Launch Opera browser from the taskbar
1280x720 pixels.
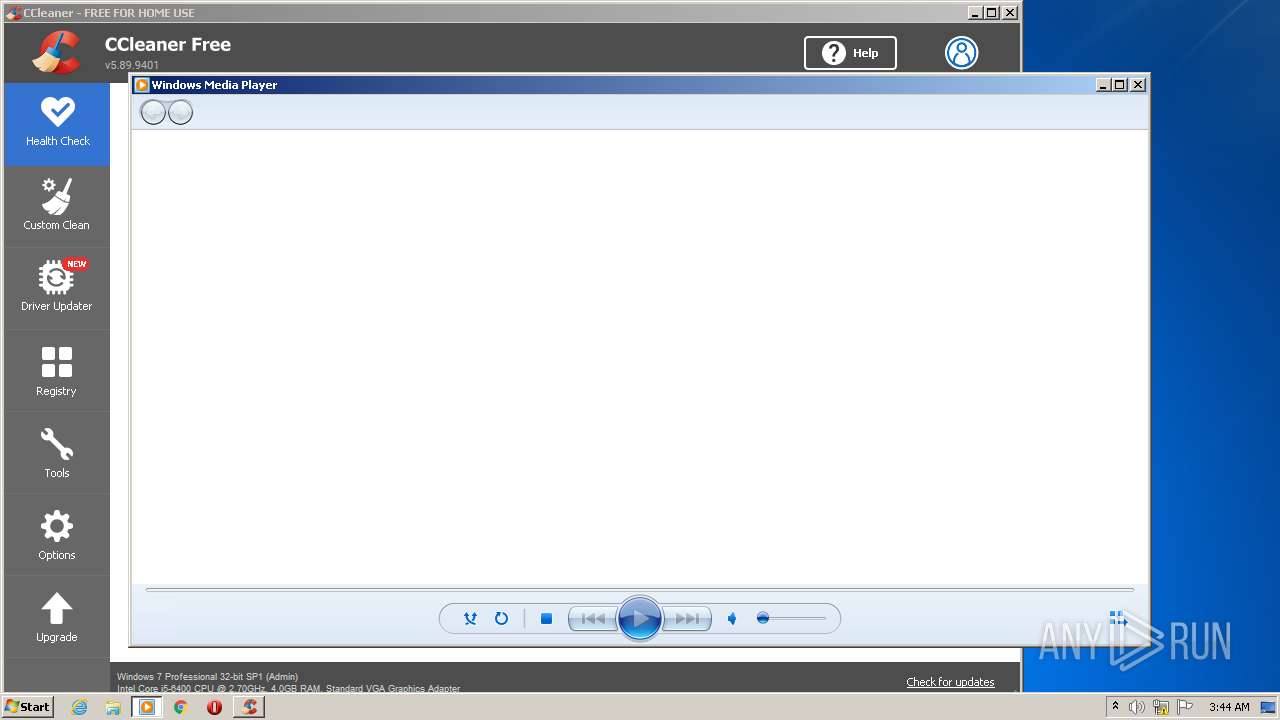coord(214,707)
